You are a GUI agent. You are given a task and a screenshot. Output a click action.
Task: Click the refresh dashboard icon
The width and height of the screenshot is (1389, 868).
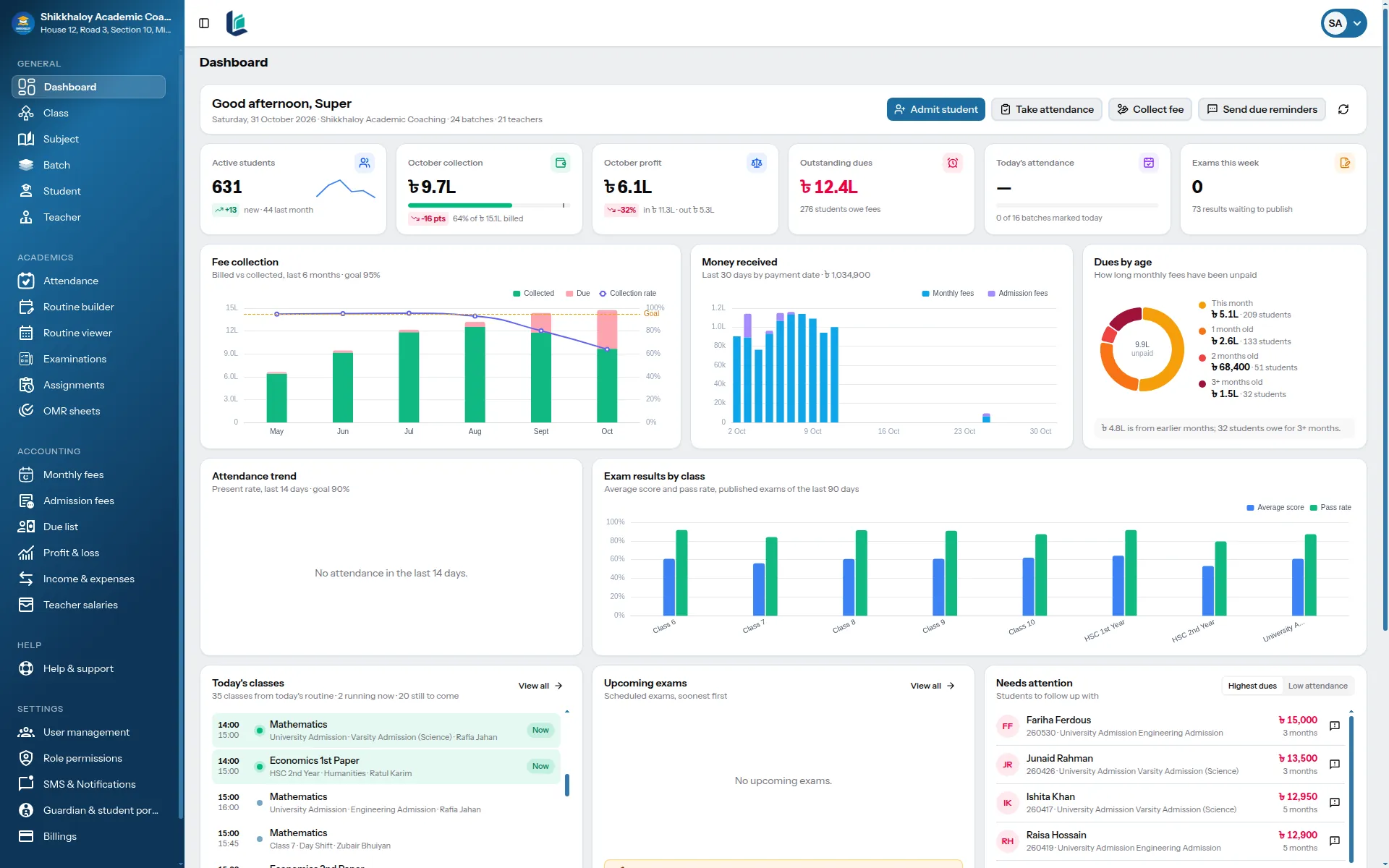1343,109
